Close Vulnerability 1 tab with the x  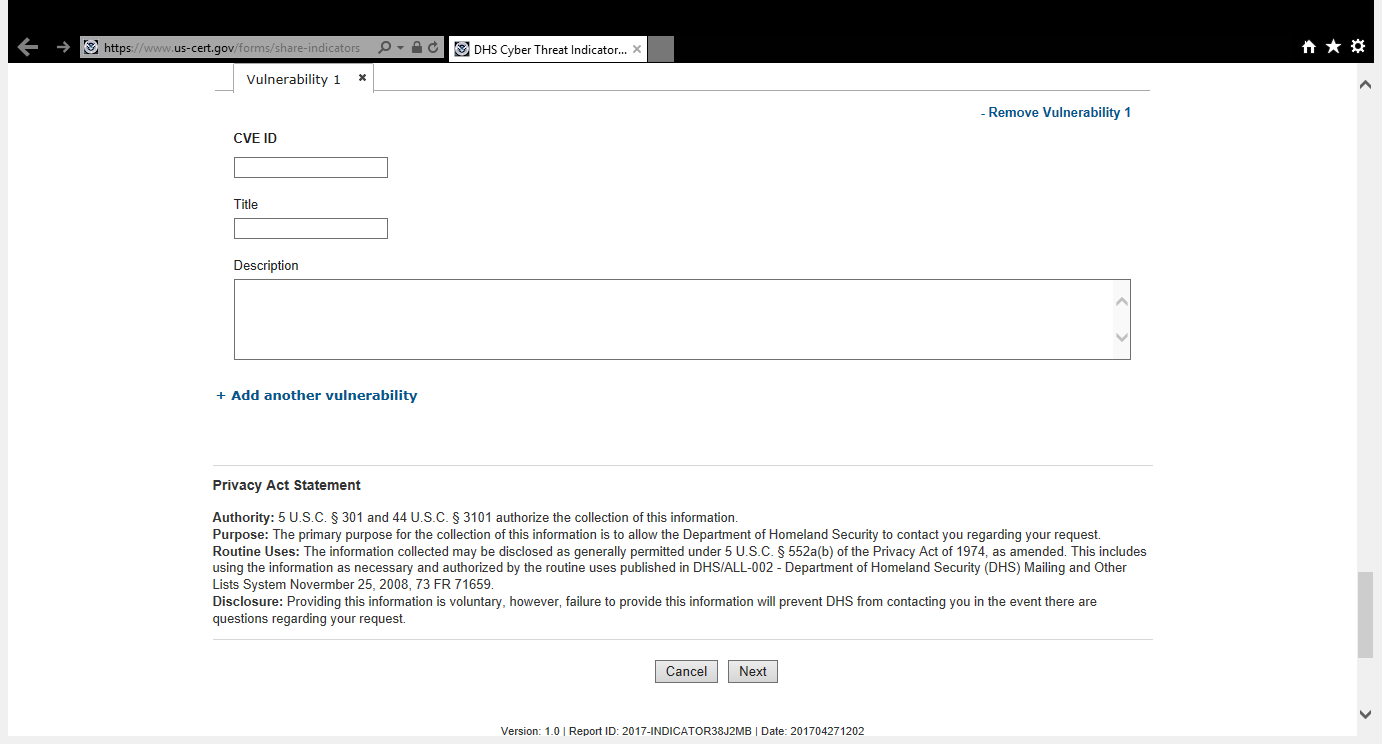coord(362,77)
